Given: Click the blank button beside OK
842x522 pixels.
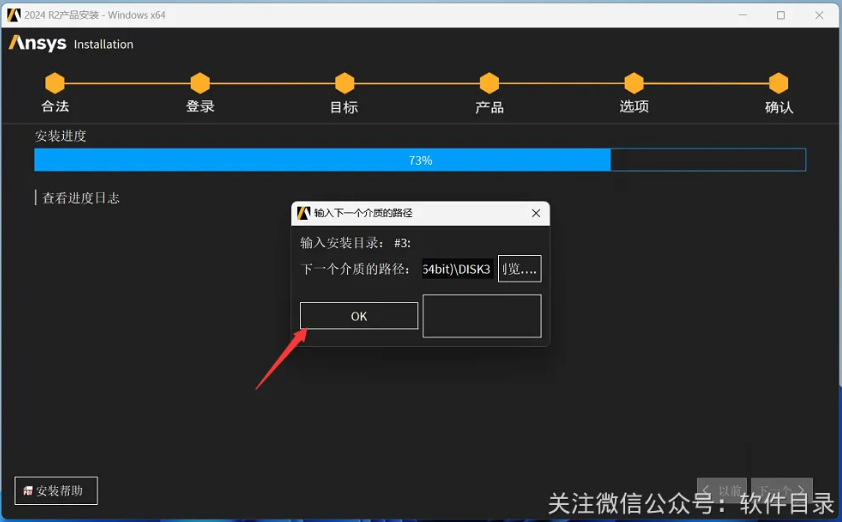Looking at the screenshot, I should pos(482,316).
